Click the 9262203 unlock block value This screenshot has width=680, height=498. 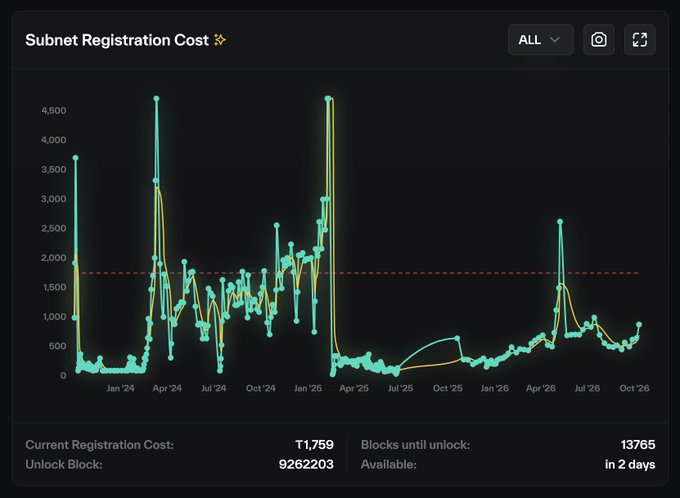tap(306, 464)
